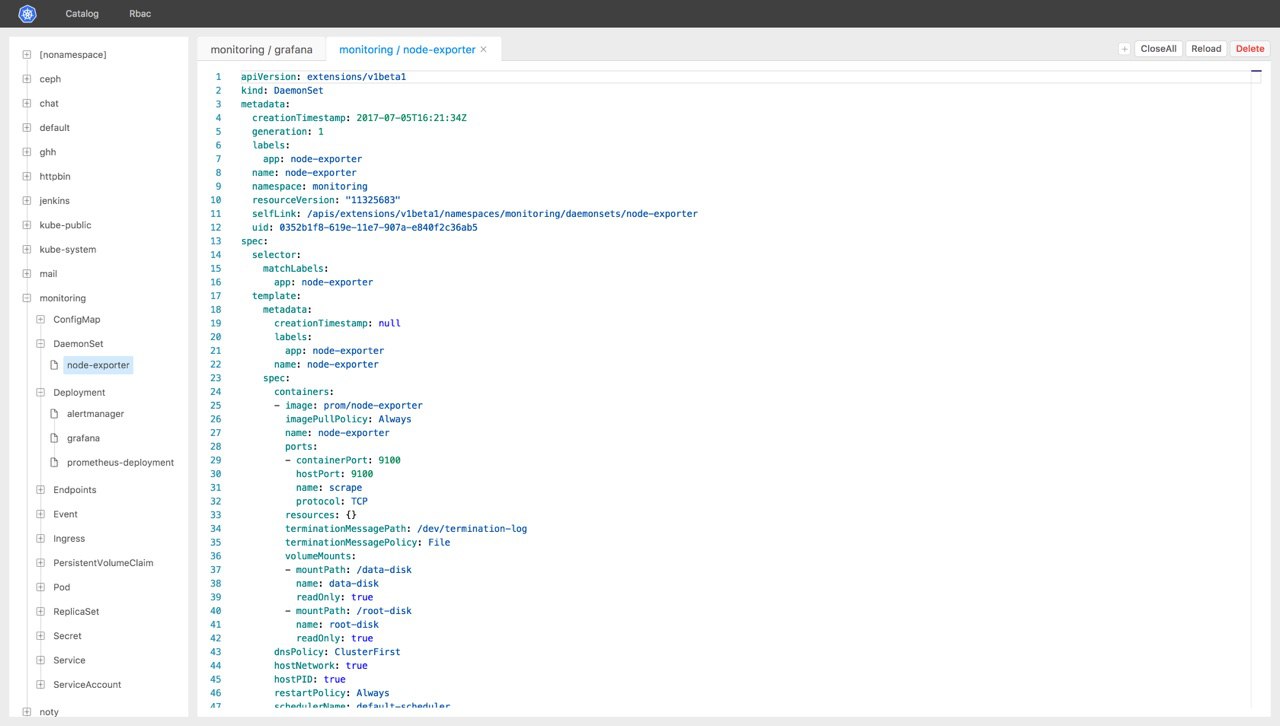The image size is (1280, 726).
Task: Click the Kubernetes logo in the top bar
Action: point(27,14)
